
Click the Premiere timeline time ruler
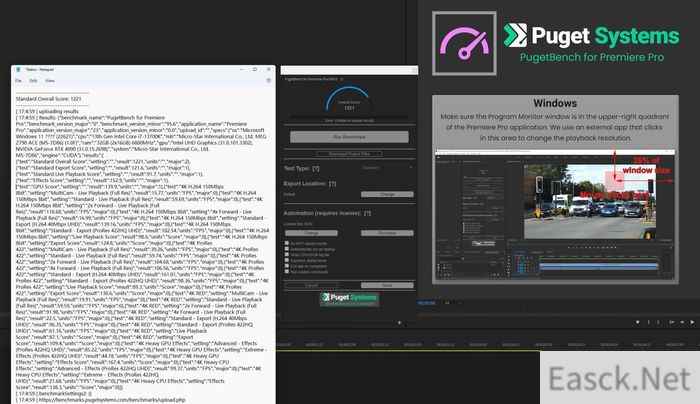487,345
